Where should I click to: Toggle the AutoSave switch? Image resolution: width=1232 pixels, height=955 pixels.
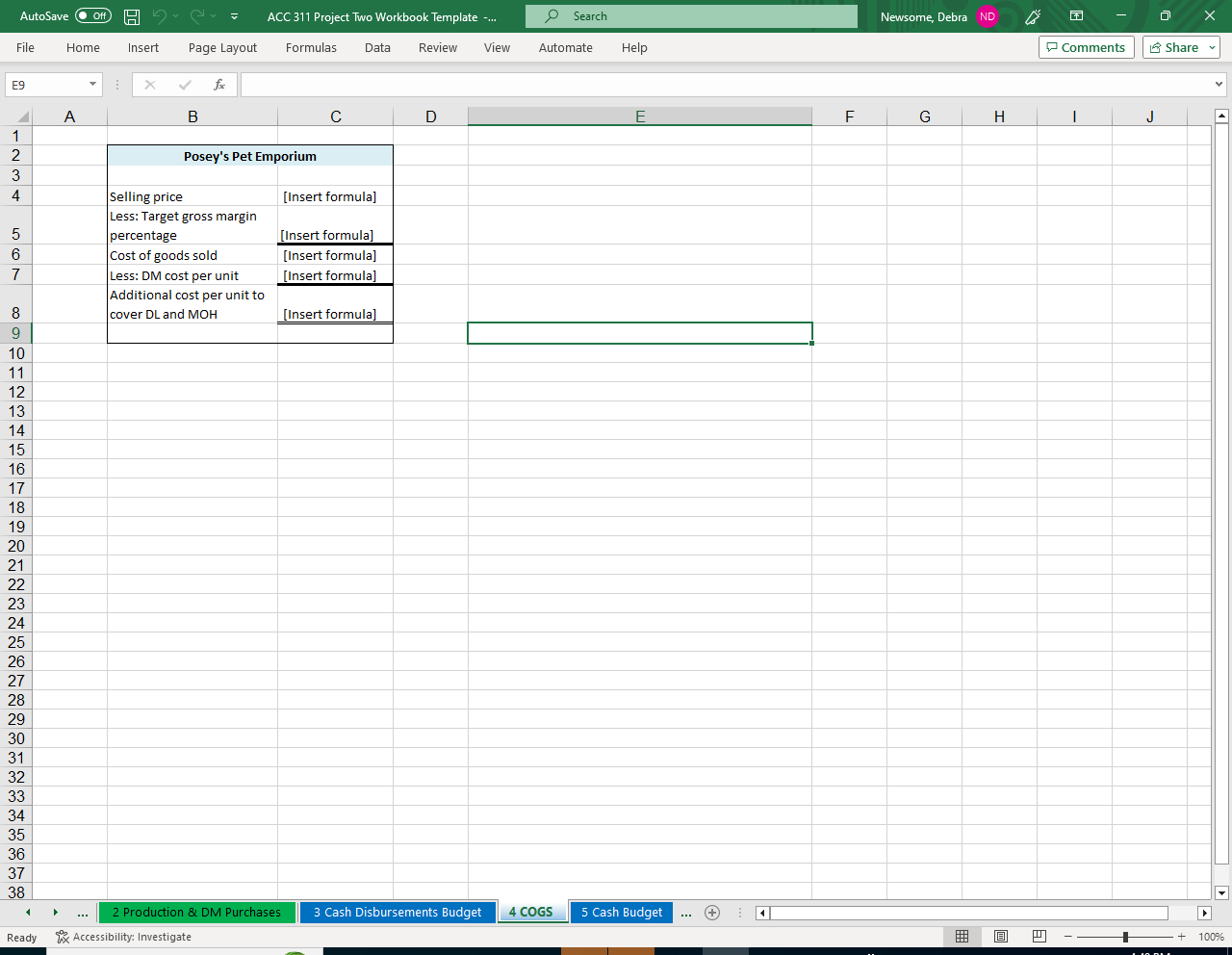93,16
